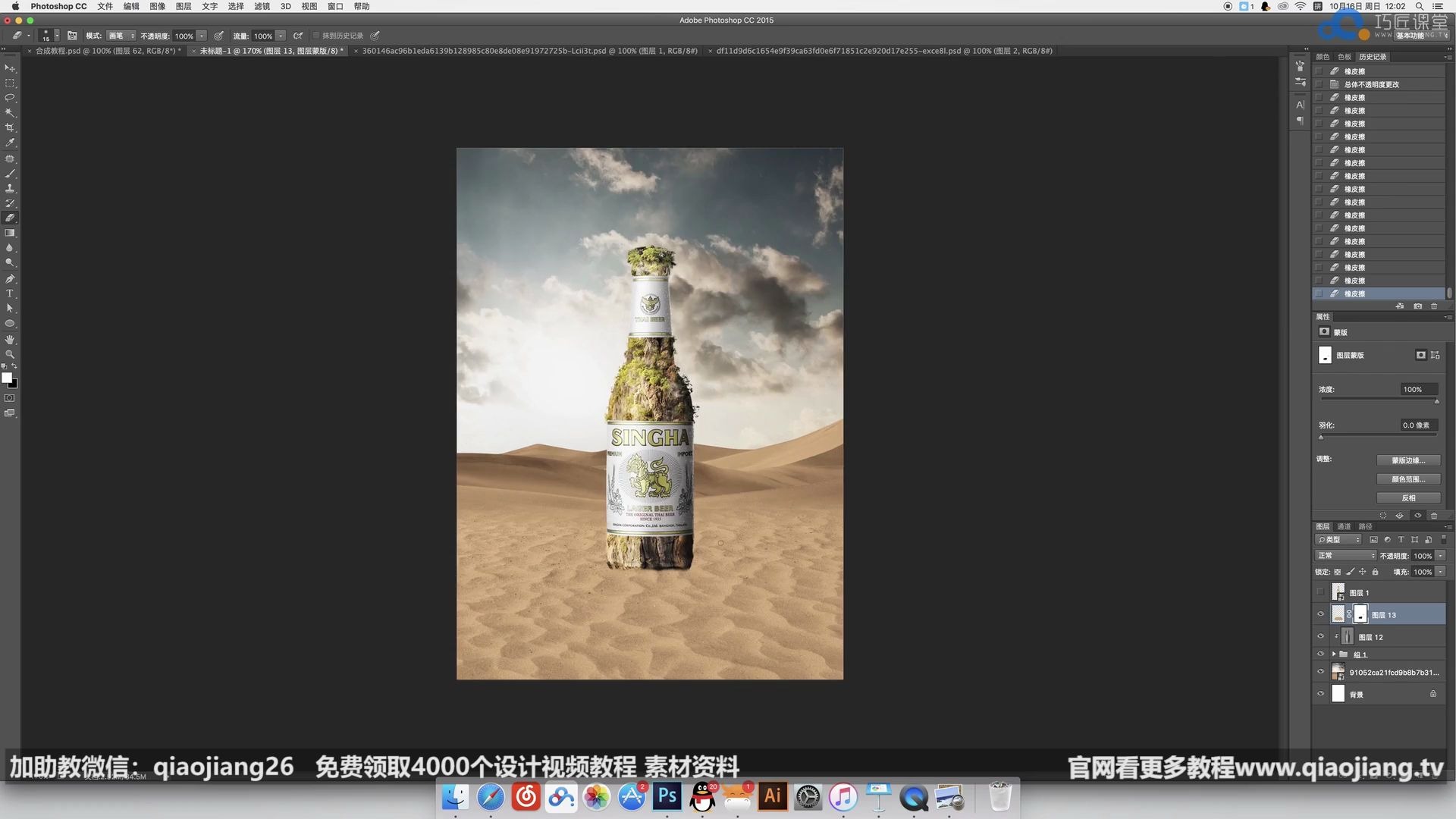
Task: Hide layer 图层 12
Action: click(1320, 637)
